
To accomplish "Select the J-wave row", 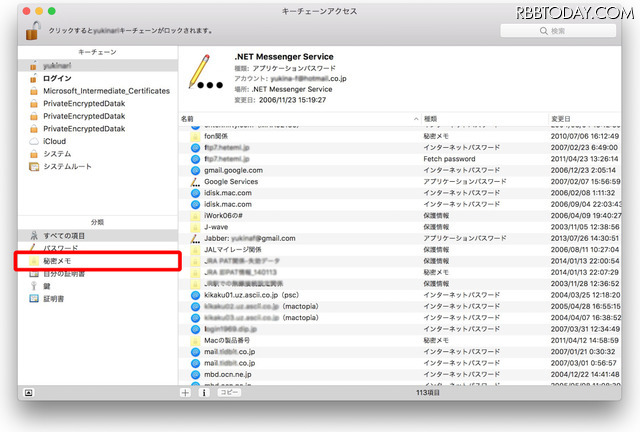I will click(400, 227).
